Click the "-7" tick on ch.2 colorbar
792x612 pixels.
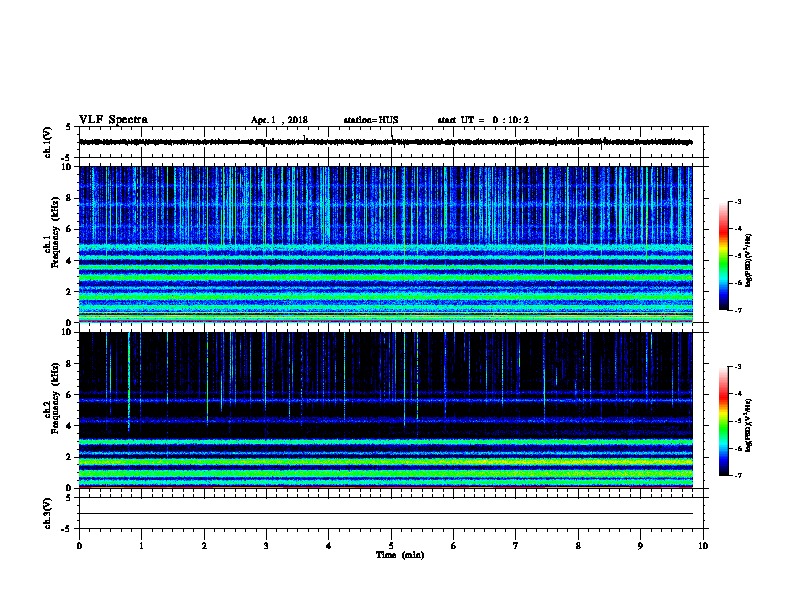(738, 475)
